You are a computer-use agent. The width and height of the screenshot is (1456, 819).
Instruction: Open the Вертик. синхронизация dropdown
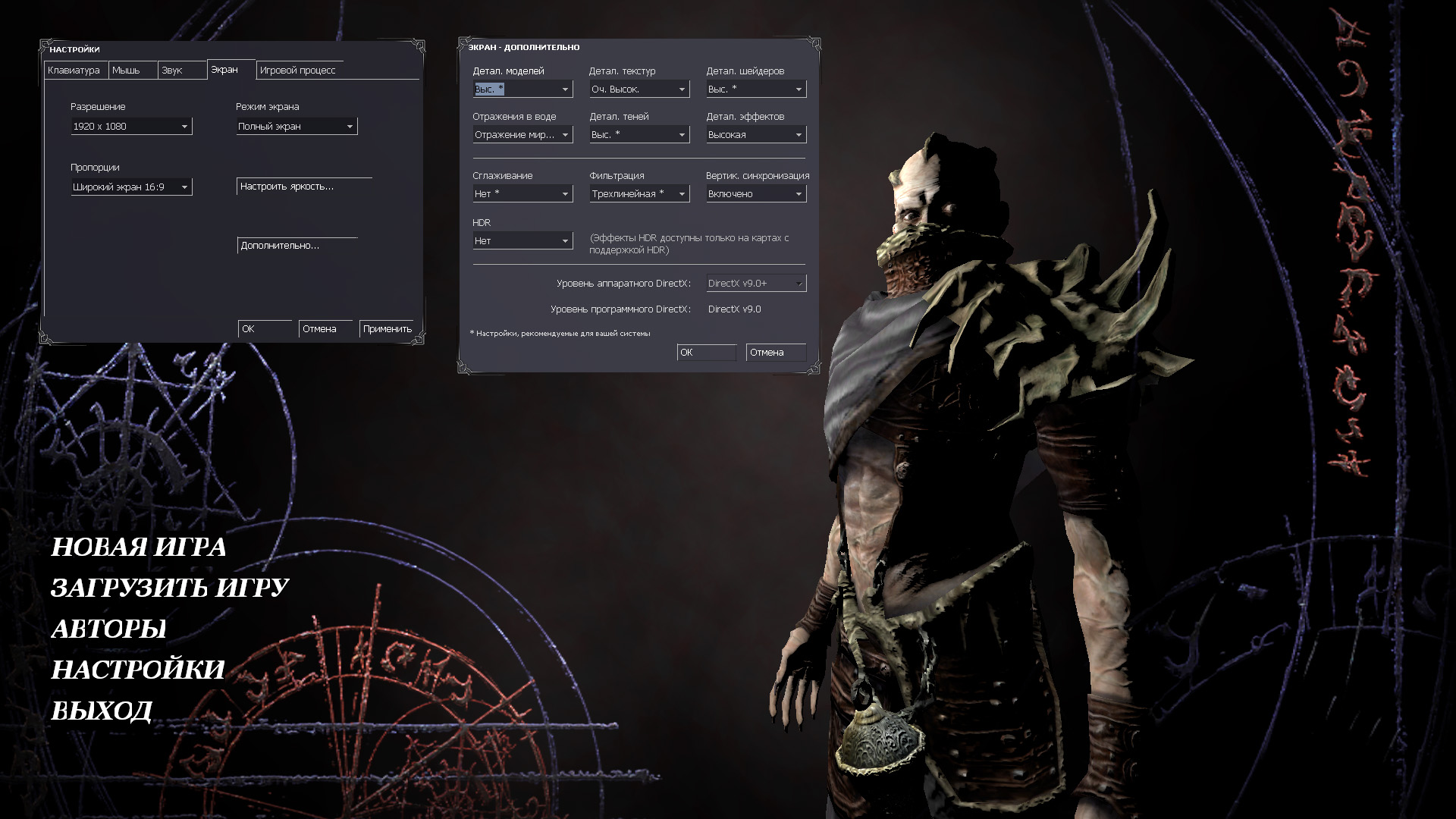755,194
